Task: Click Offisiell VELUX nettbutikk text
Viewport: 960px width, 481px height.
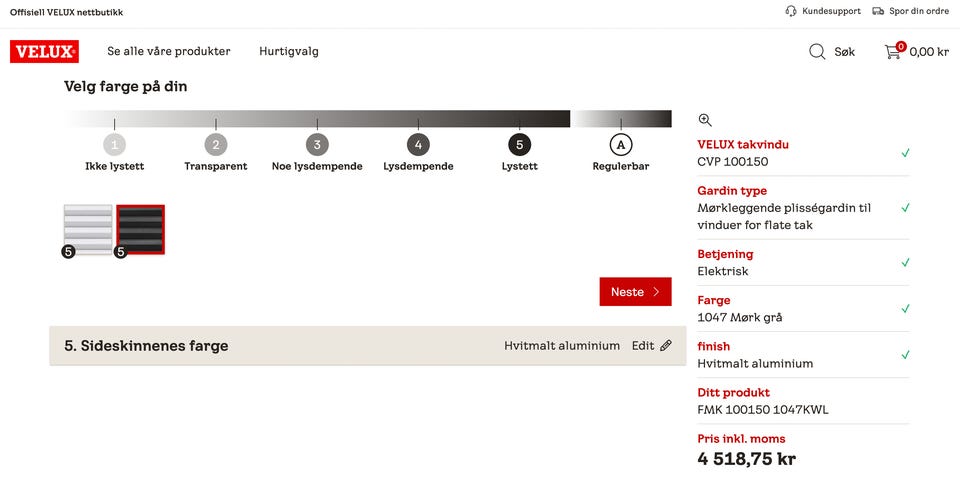Action: (x=66, y=12)
